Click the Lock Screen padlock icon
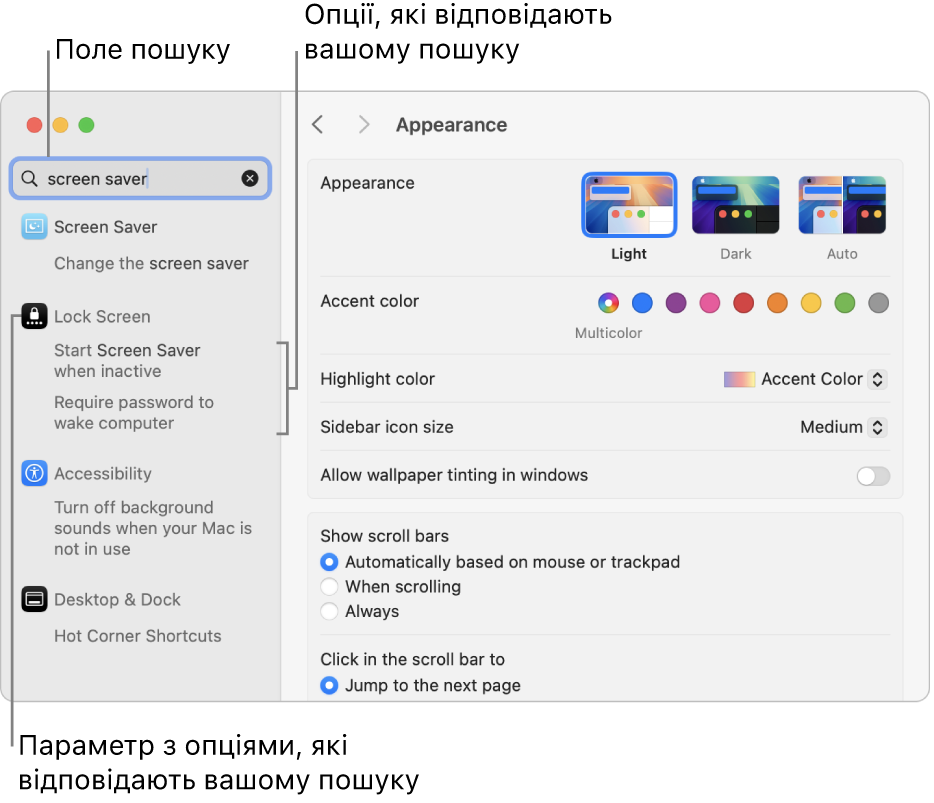This screenshot has width=934, height=803. point(34,316)
